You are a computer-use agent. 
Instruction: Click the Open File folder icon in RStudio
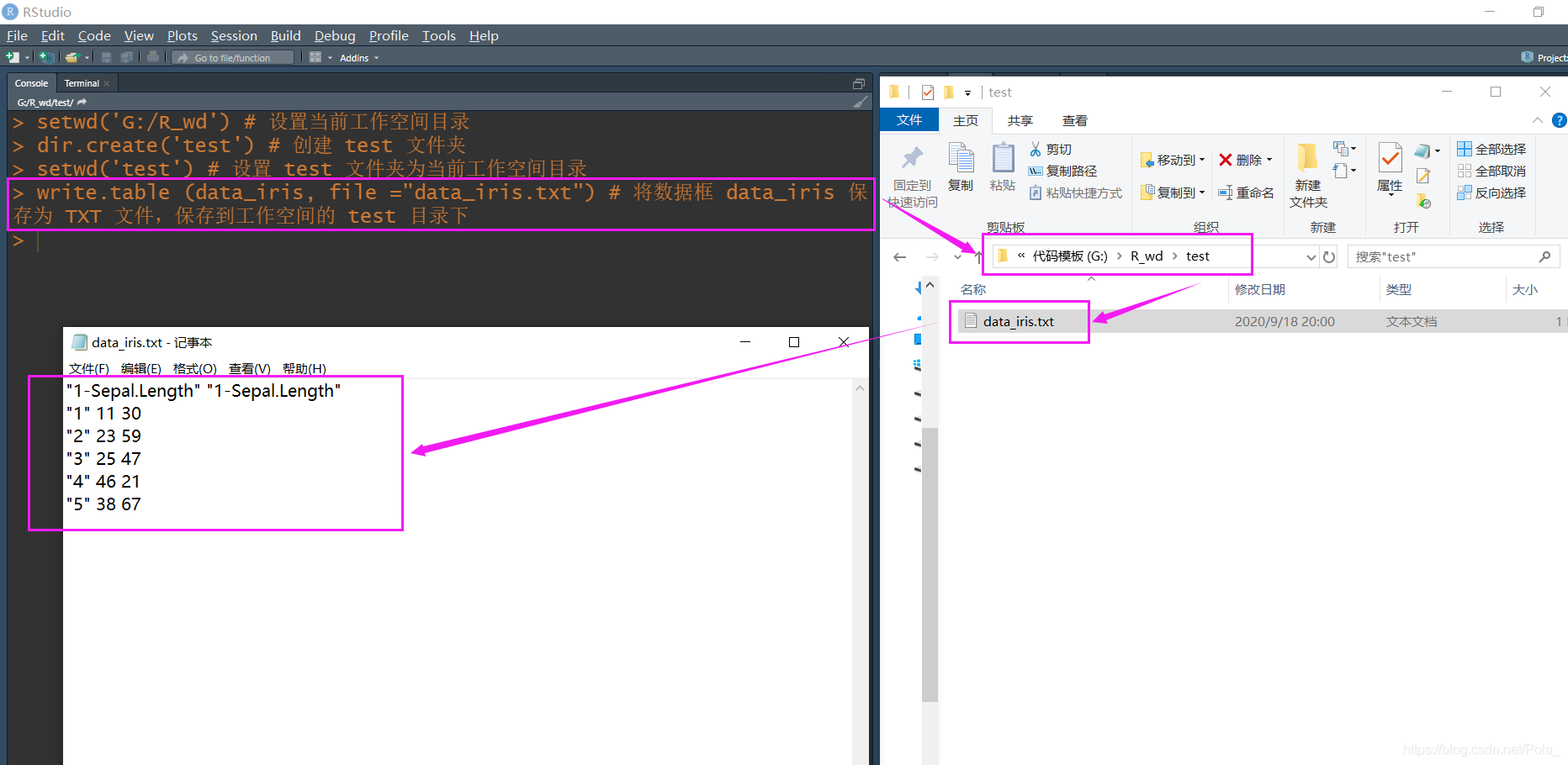click(72, 57)
